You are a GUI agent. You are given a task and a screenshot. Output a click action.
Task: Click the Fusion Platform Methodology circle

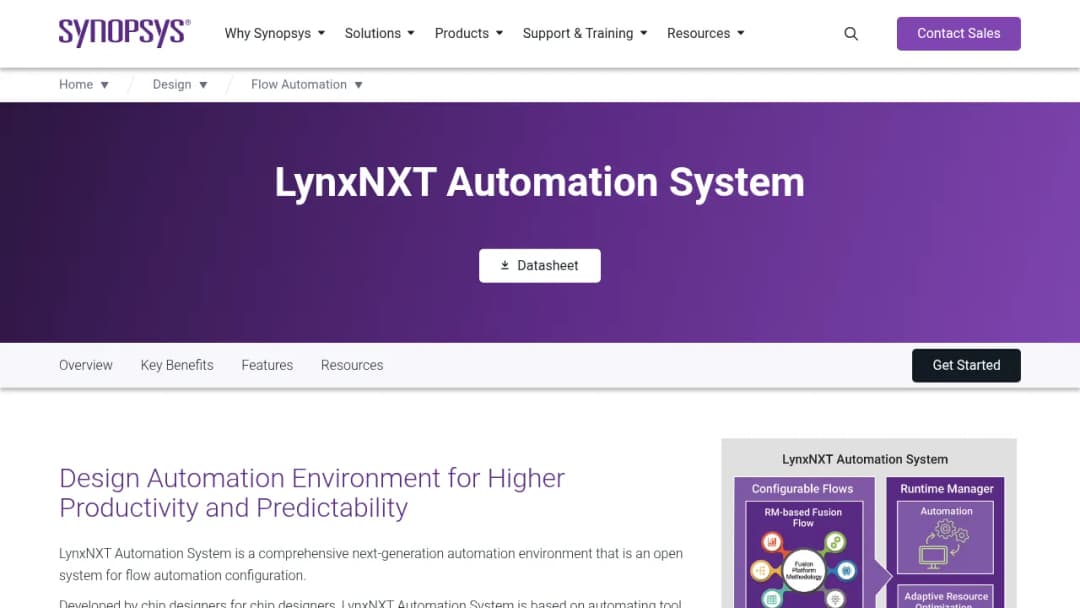pyautogui.click(x=804, y=570)
